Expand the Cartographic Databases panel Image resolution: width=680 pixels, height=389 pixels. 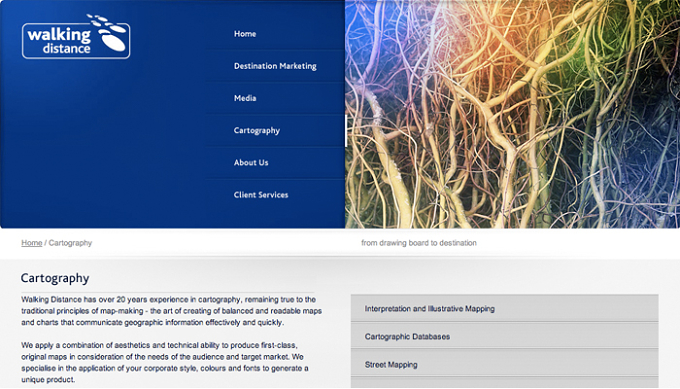pyautogui.click(x=504, y=336)
